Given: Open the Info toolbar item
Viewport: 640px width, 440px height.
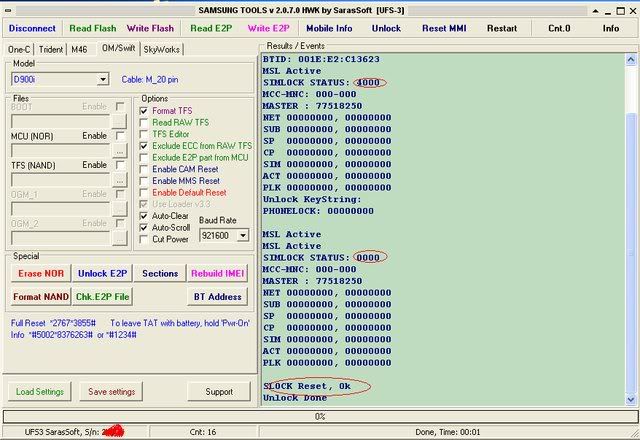Looking at the screenshot, I should (611, 28).
